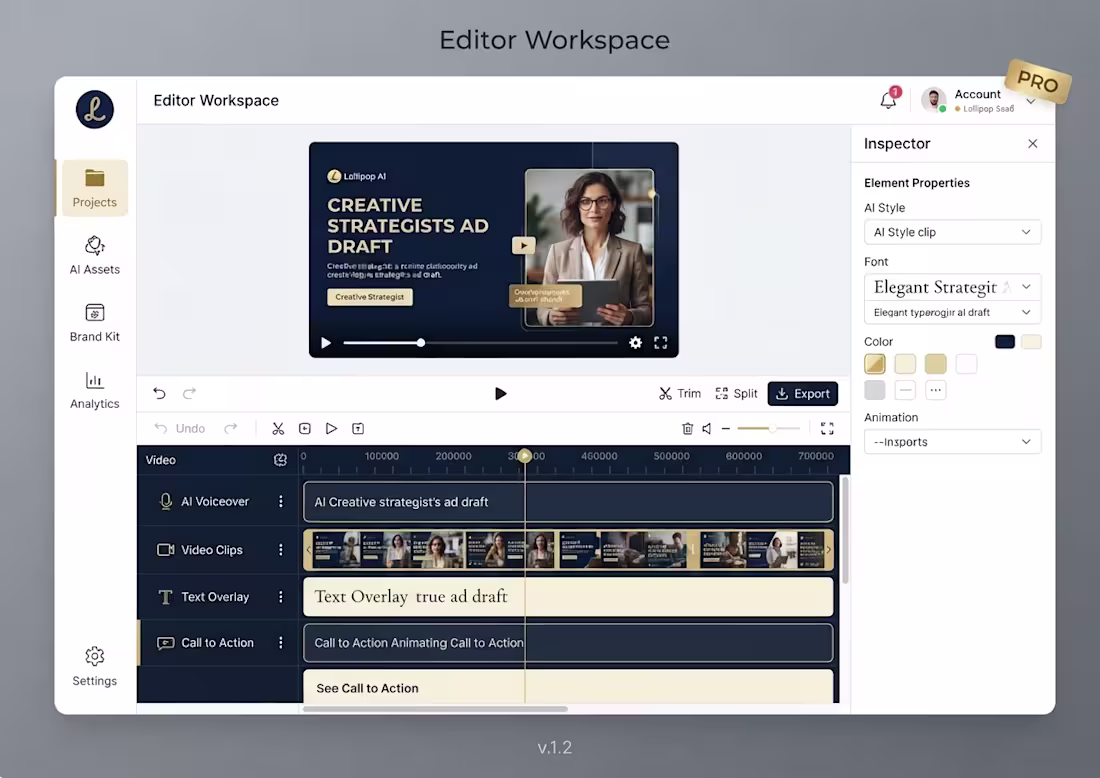Click the vertical timeline scrollbar

(x=845, y=530)
